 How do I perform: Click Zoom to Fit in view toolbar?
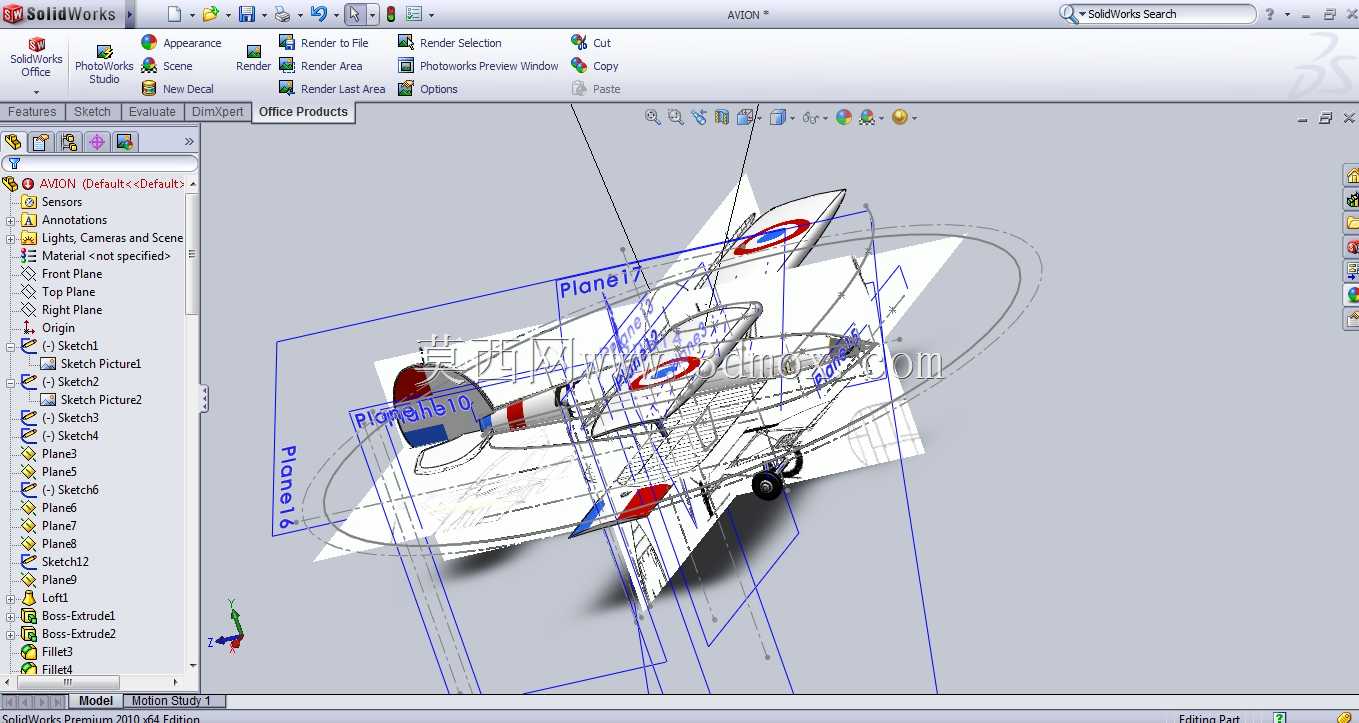(x=653, y=117)
